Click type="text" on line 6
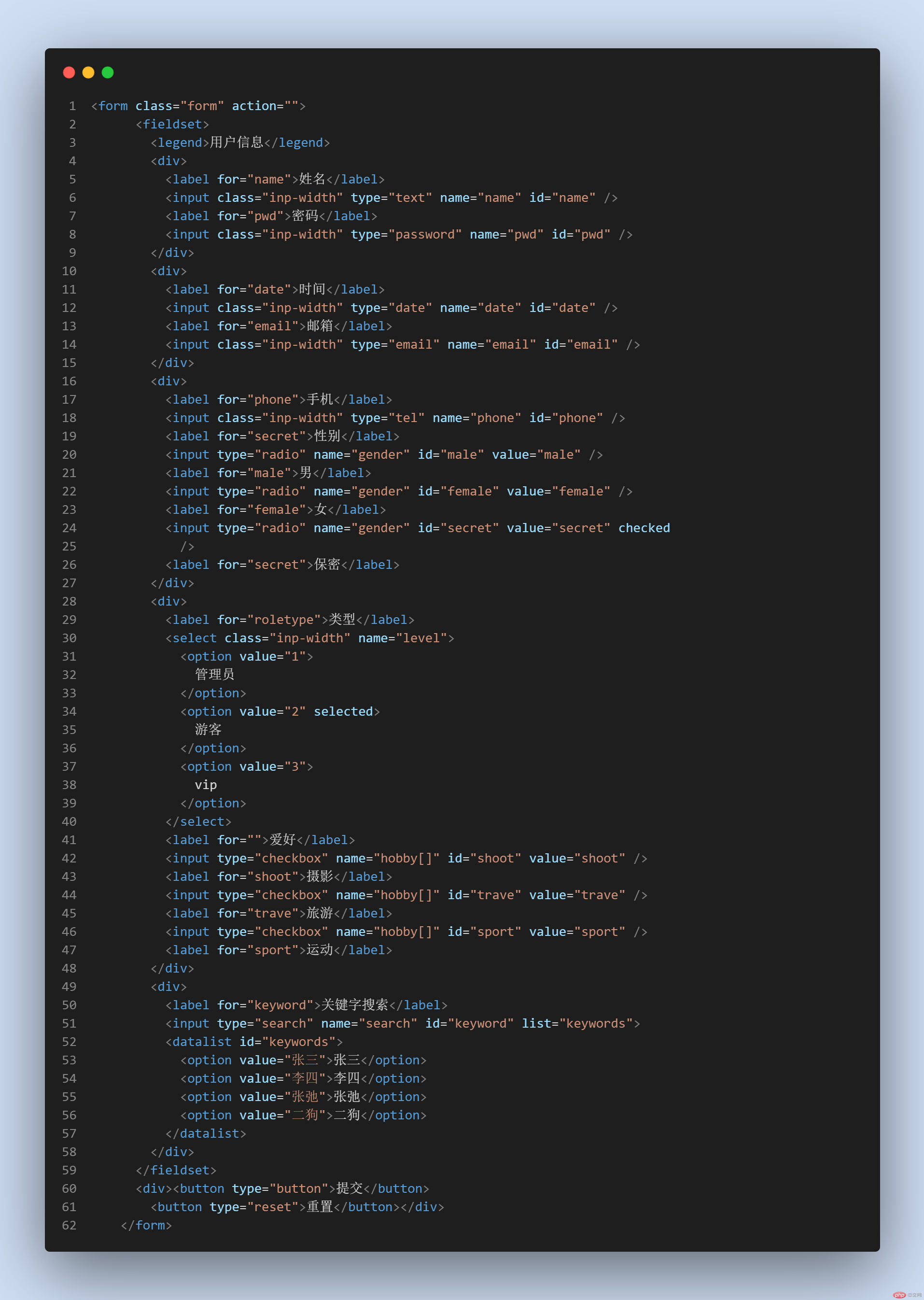 point(392,198)
